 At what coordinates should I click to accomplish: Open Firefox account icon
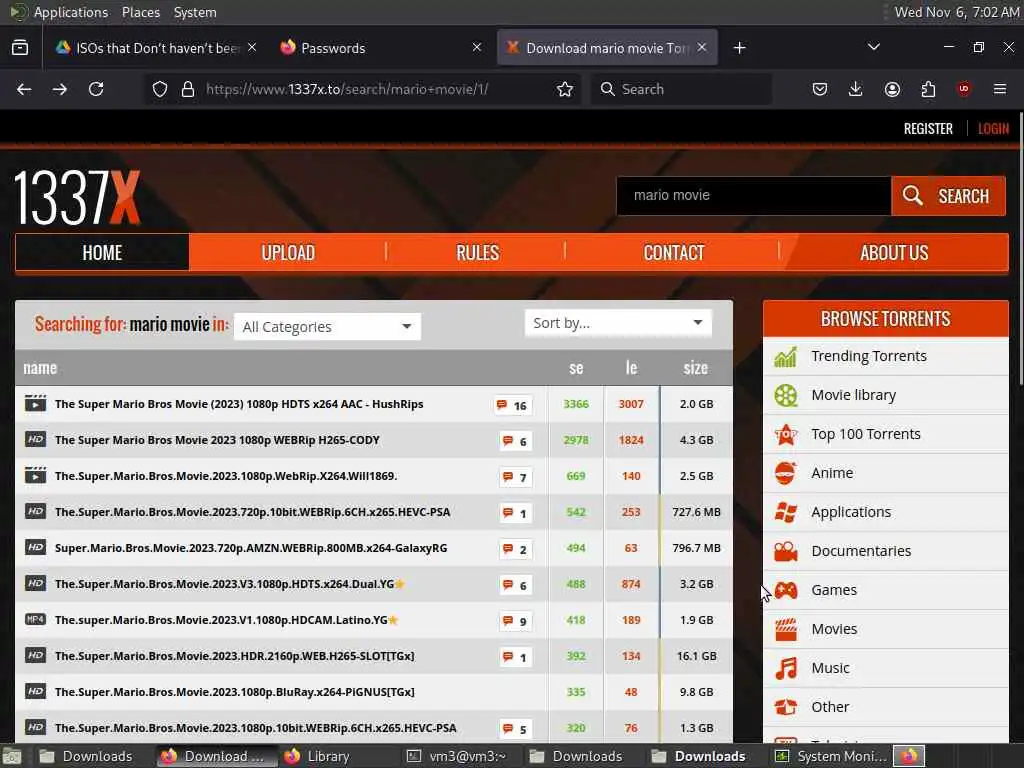[892, 89]
